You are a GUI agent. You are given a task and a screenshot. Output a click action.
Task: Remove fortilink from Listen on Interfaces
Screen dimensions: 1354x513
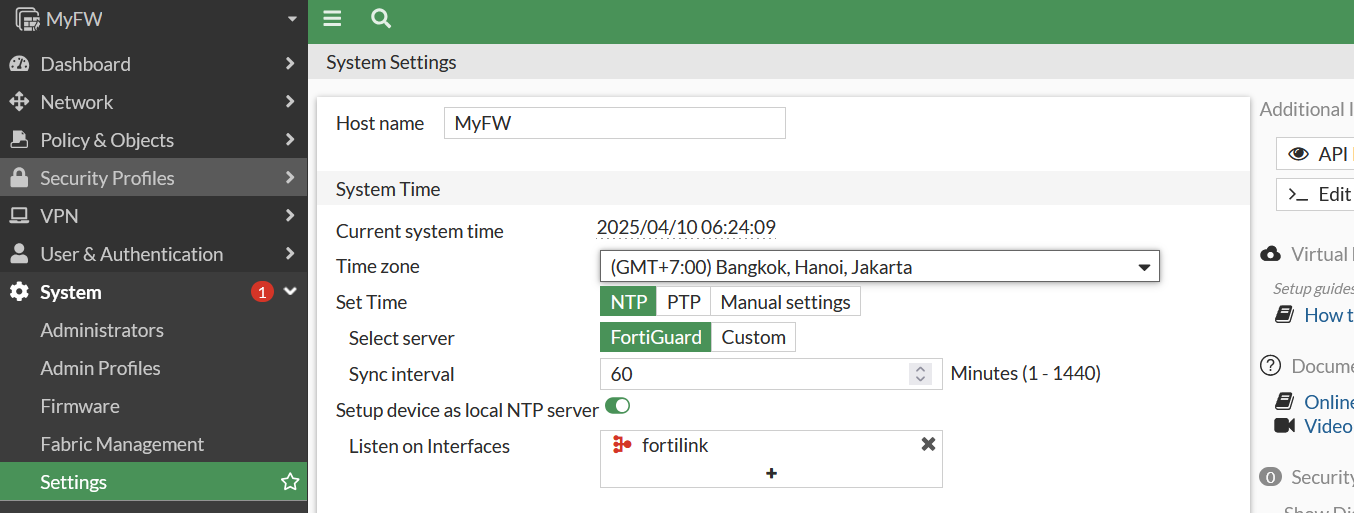click(928, 444)
